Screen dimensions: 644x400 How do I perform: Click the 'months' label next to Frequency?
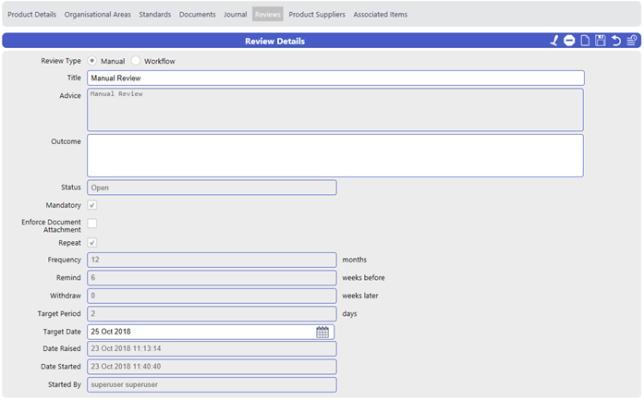(x=354, y=260)
